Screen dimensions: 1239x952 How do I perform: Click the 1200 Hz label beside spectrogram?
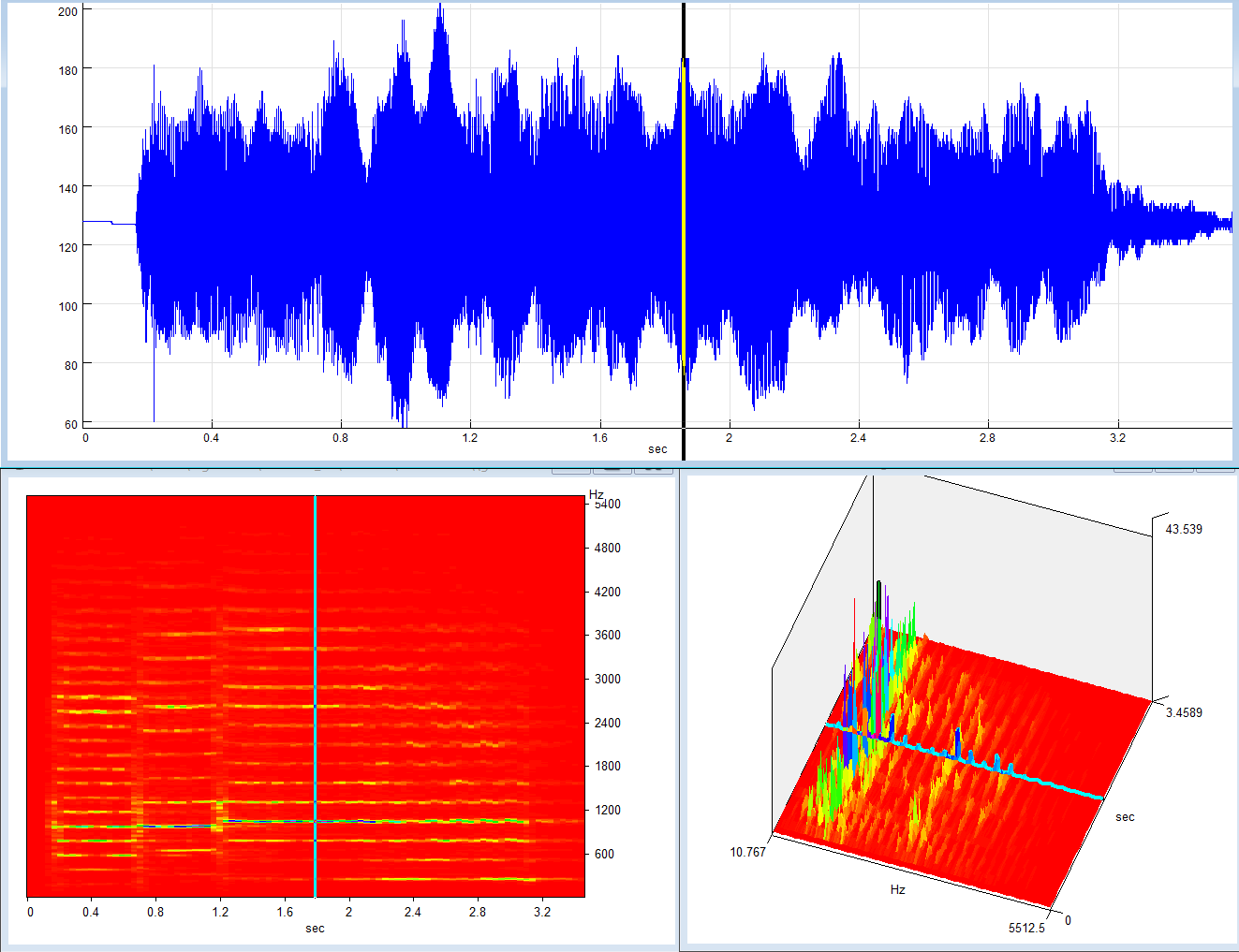tap(607, 810)
